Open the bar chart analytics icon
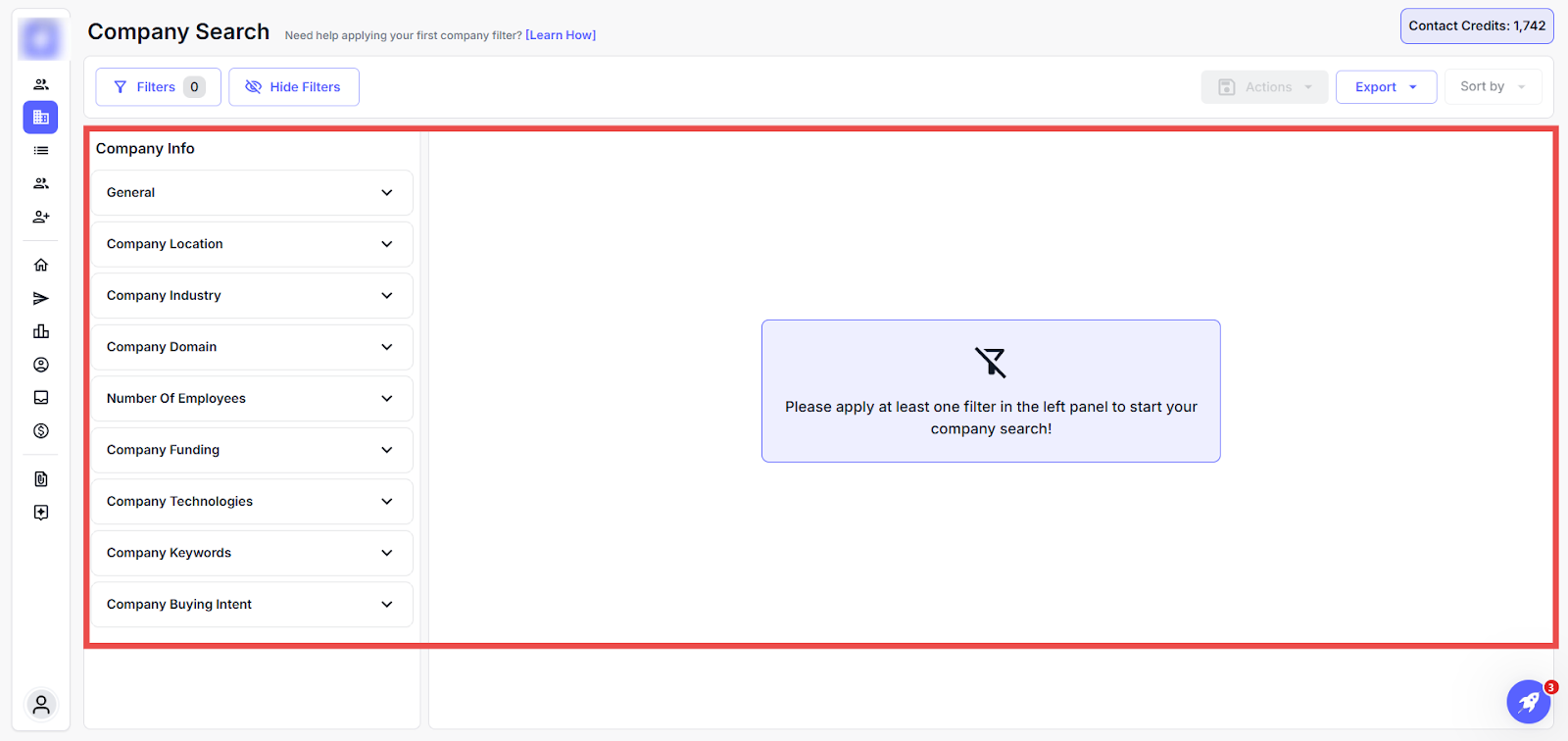 click(41, 331)
